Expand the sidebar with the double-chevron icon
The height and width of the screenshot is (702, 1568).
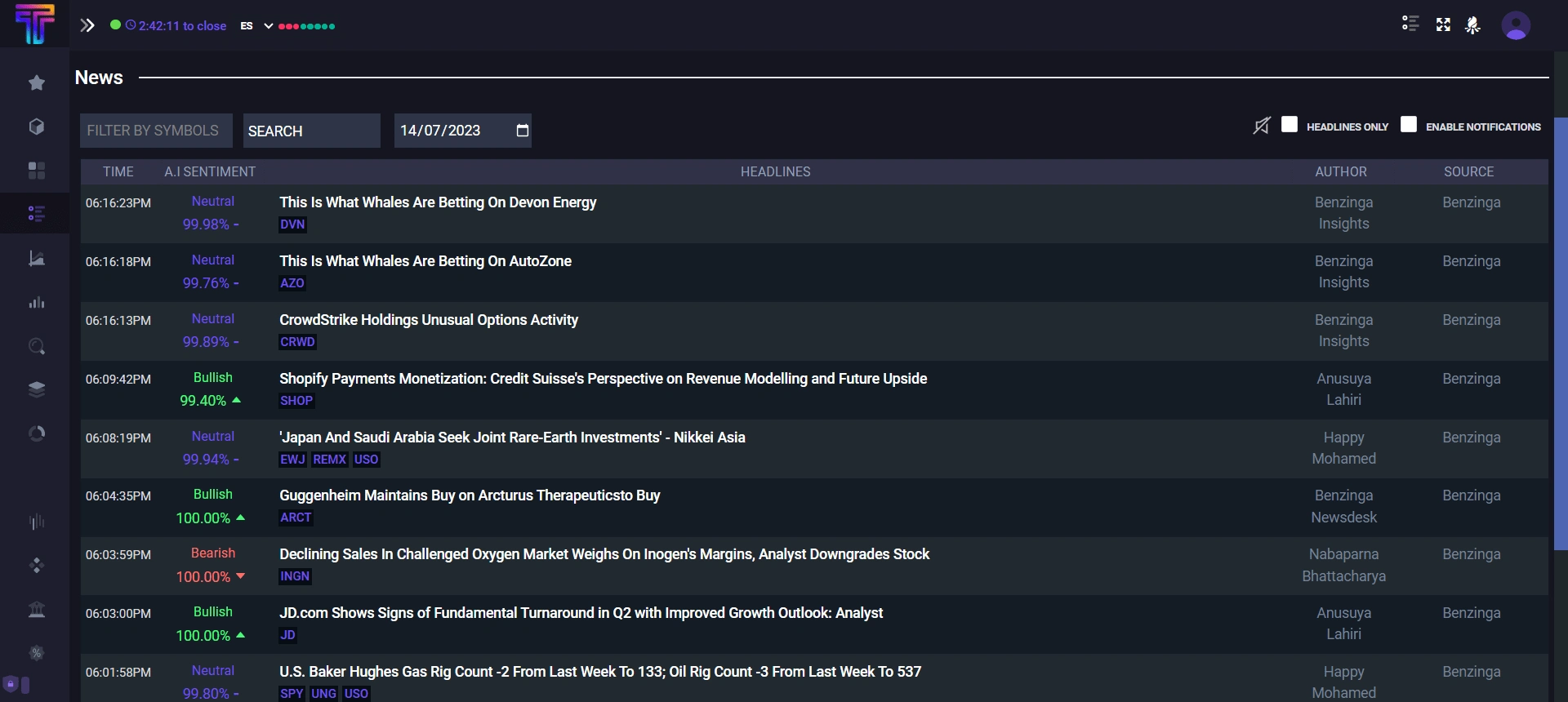pyautogui.click(x=87, y=25)
